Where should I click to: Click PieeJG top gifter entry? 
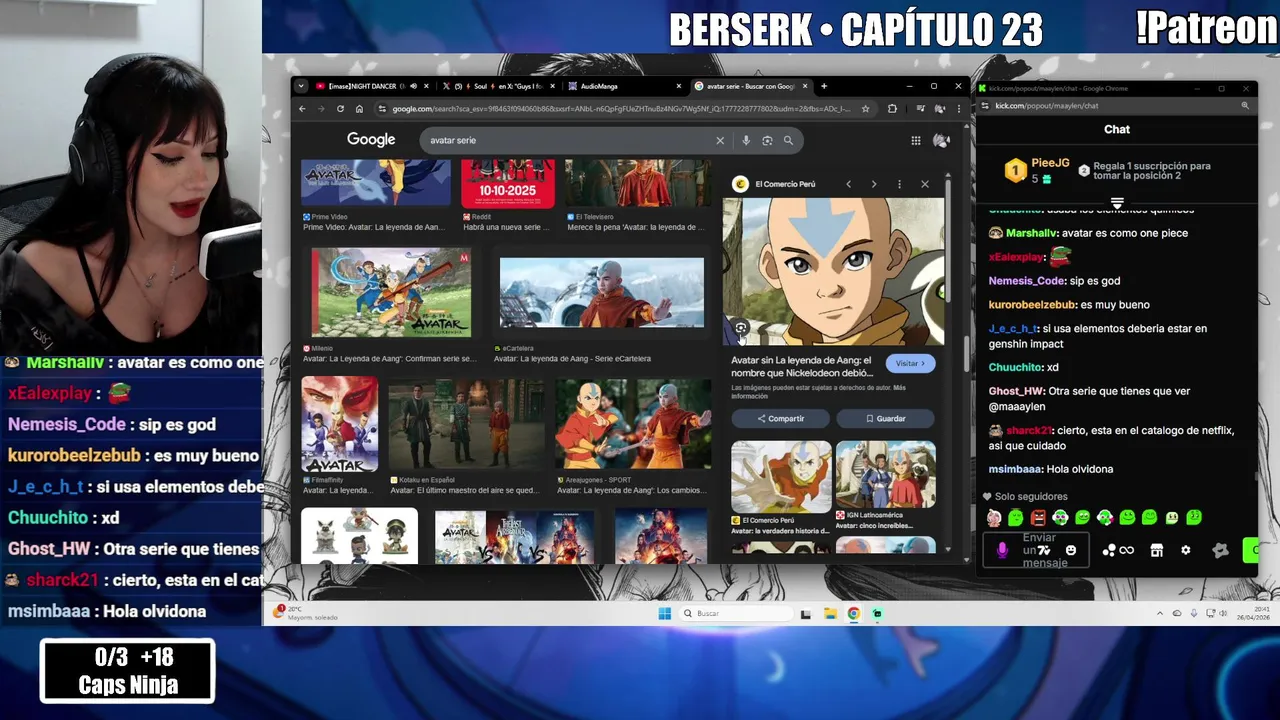[x=1038, y=170]
